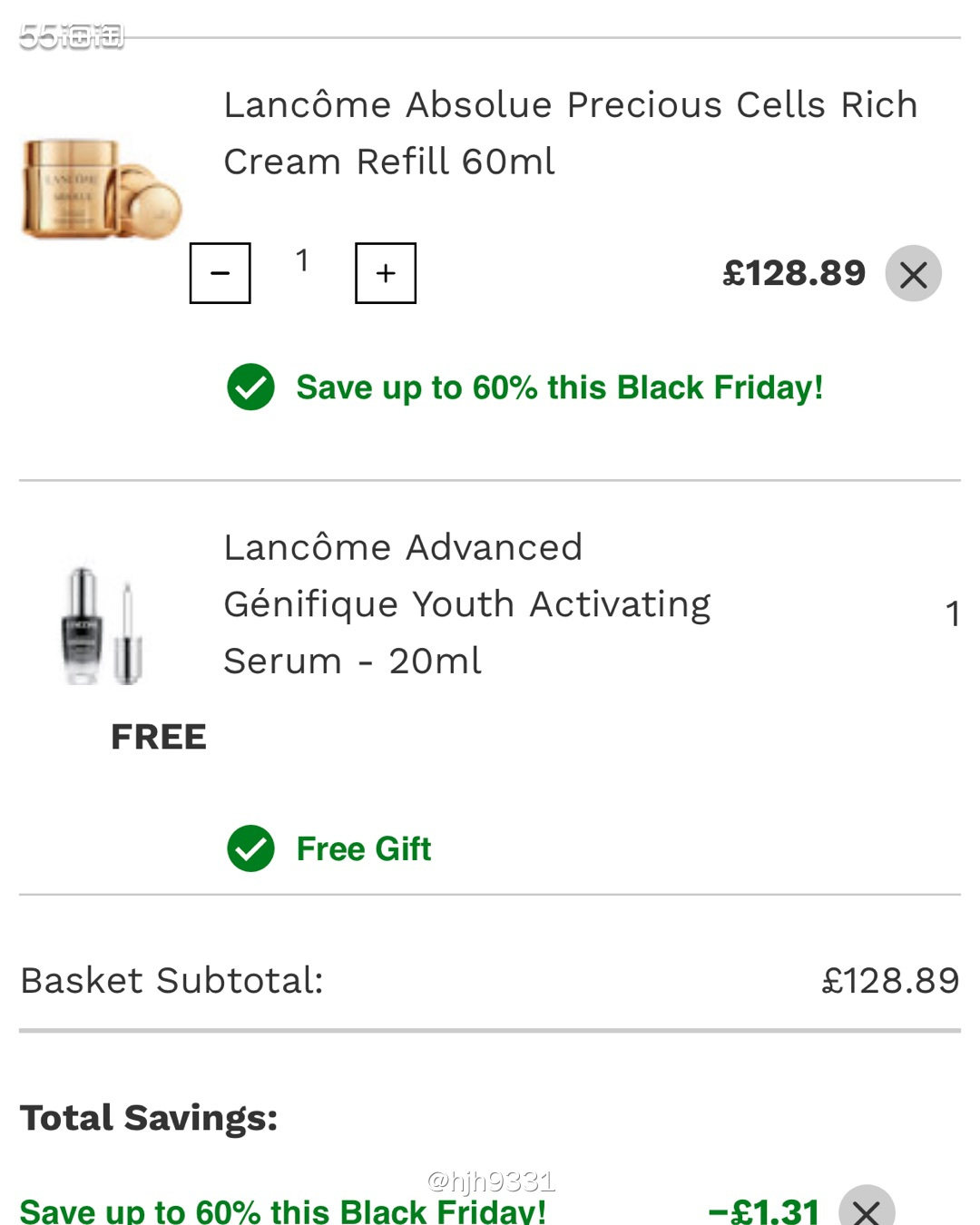Open the Génifique serum bottle thumbnail
The image size is (980, 1225).
[x=102, y=626]
